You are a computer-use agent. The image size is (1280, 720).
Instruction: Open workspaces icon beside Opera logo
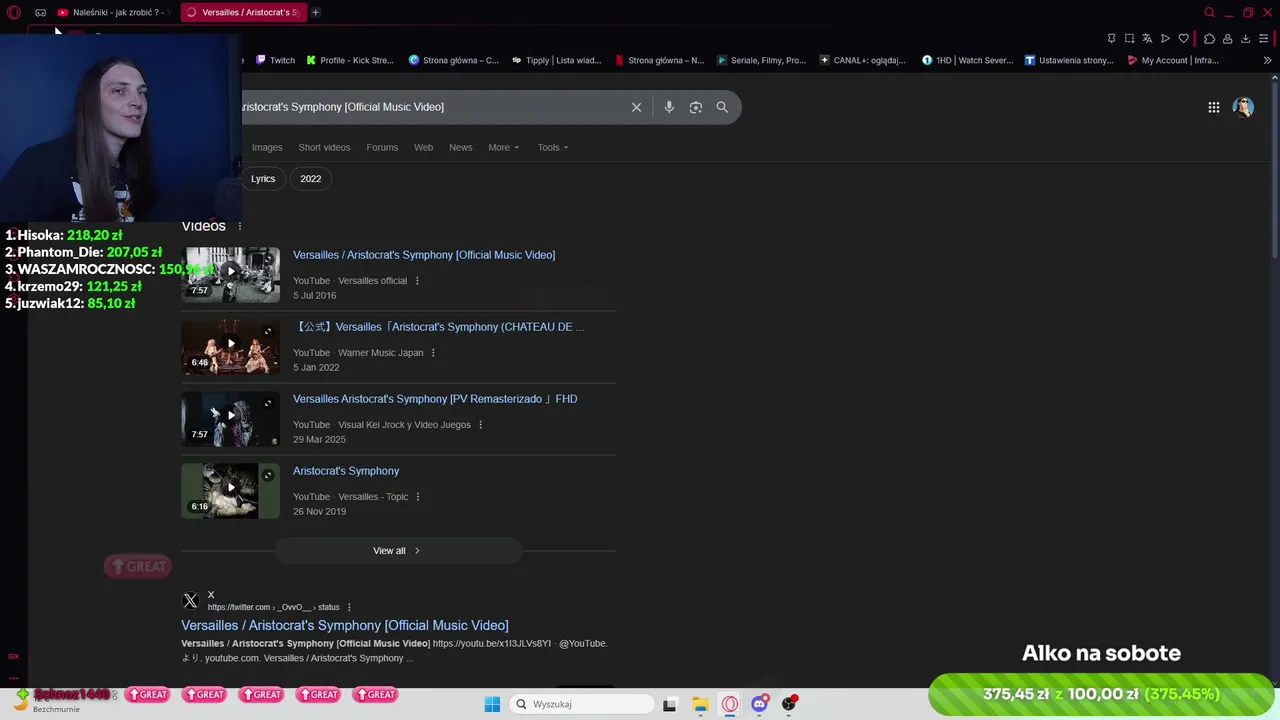click(x=40, y=12)
